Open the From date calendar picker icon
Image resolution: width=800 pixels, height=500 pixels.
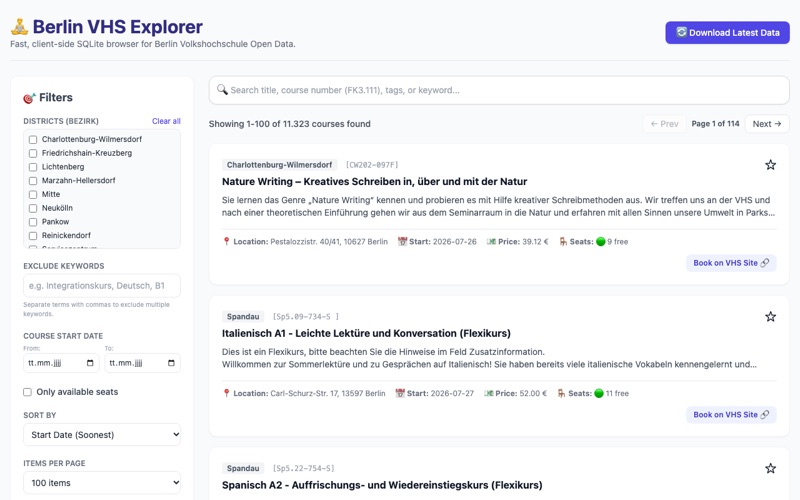90,363
